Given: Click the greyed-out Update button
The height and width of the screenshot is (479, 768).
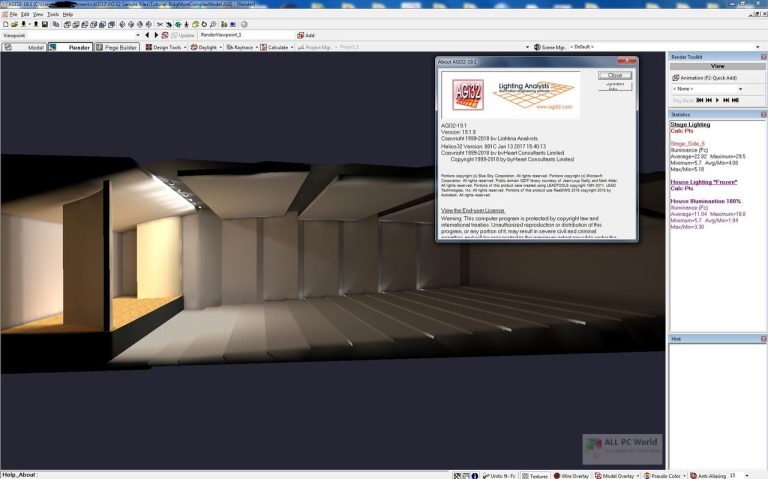Looking at the screenshot, I should pyautogui.click(x=184, y=35).
